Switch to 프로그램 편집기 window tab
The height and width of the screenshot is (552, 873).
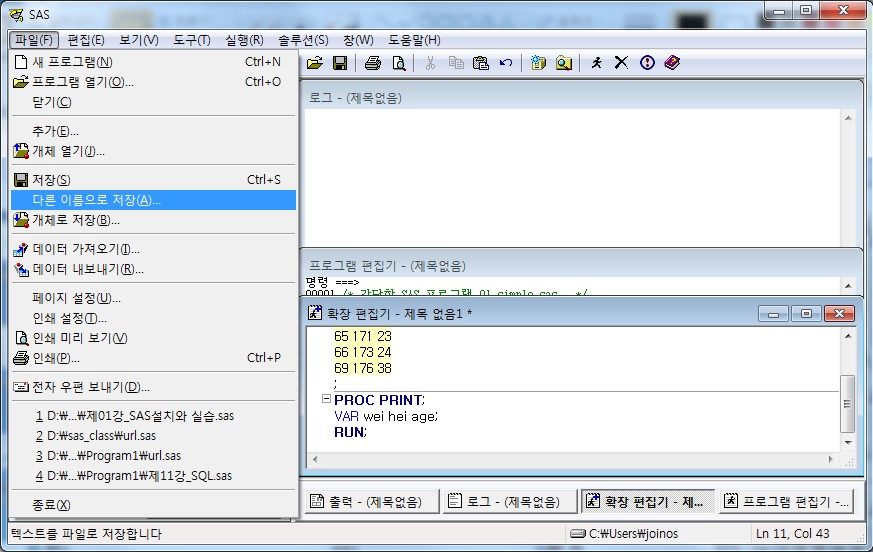[786, 502]
